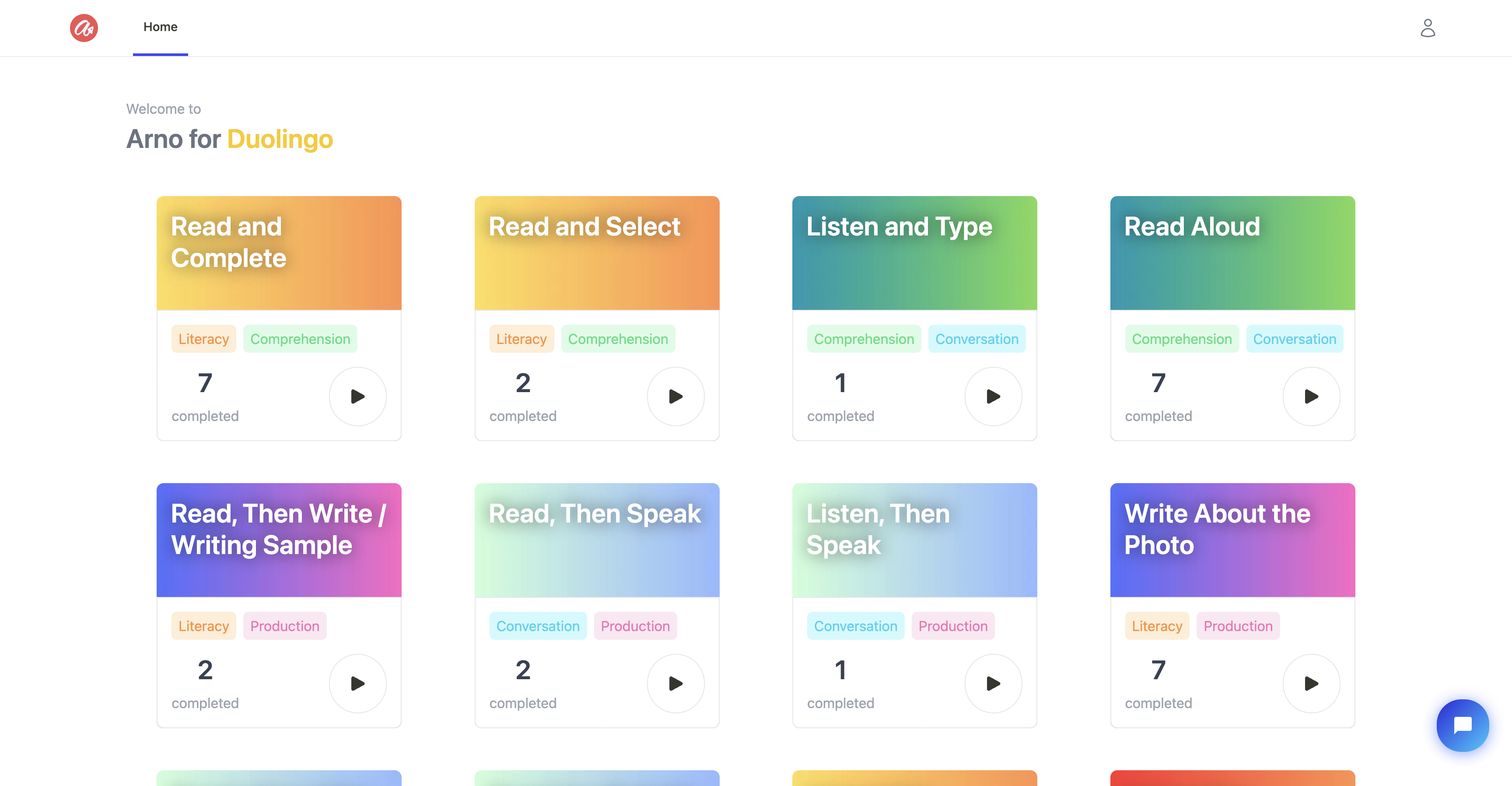
Task: Click Conversation tag on Read Aloud card
Action: coord(1294,339)
